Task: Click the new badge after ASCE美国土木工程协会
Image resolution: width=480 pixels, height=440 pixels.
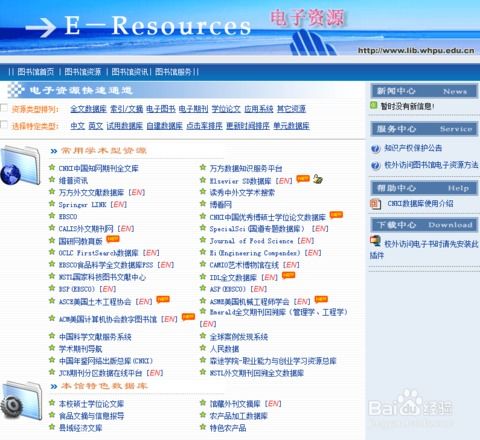Action: pos(163,299)
